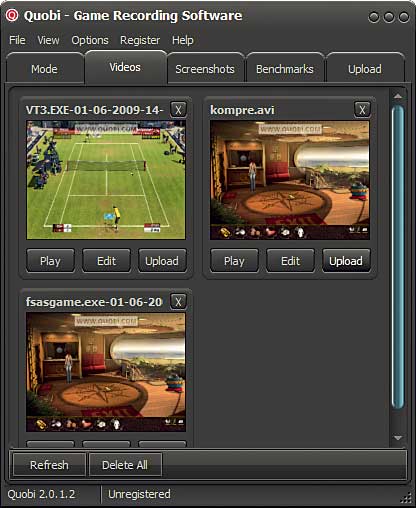Switch to the Screenshots tab
416x508 pixels.
pyautogui.click(x=205, y=69)
